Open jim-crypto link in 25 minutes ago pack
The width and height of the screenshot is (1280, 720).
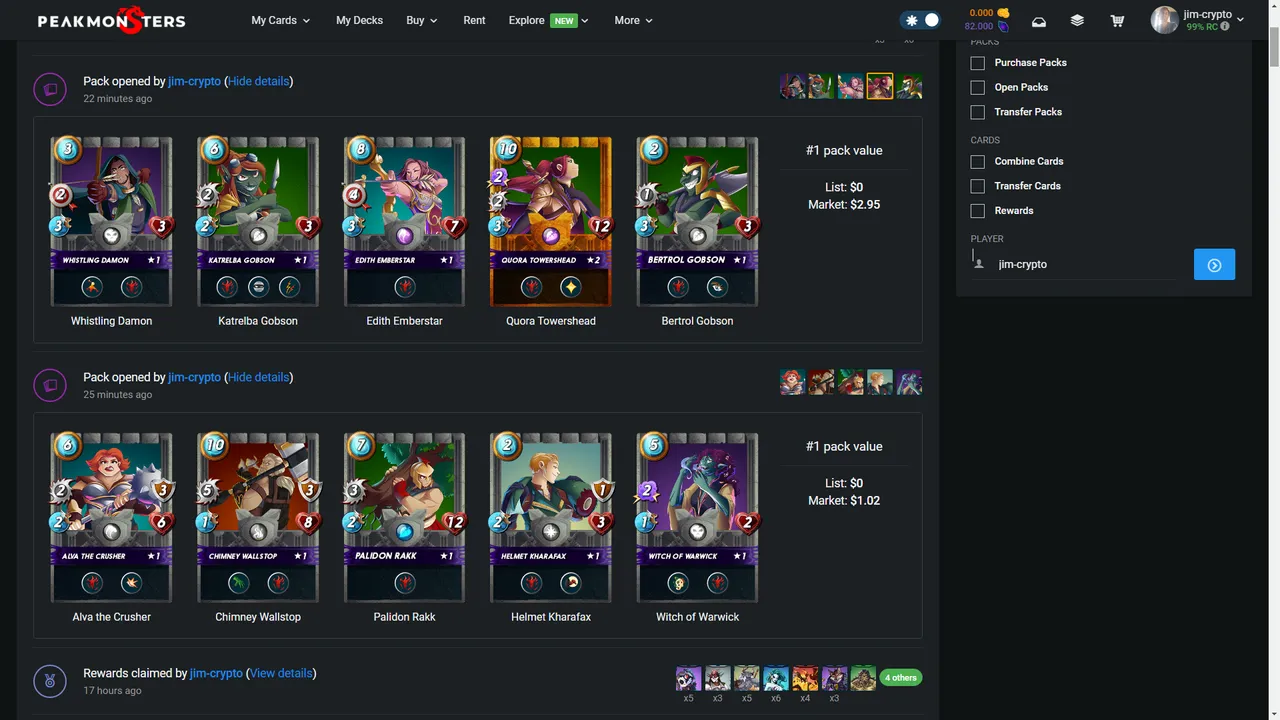tap(195, 377)
